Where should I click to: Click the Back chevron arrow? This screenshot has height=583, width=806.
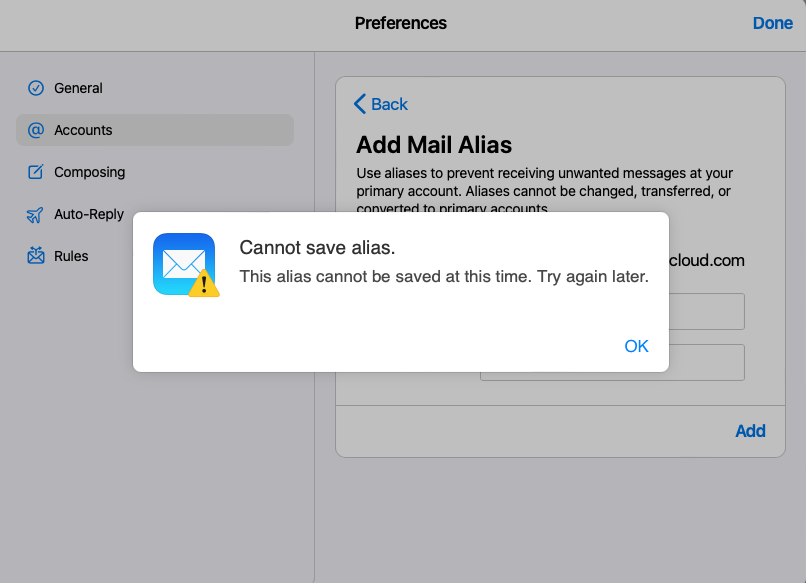(x=360, y=104)
